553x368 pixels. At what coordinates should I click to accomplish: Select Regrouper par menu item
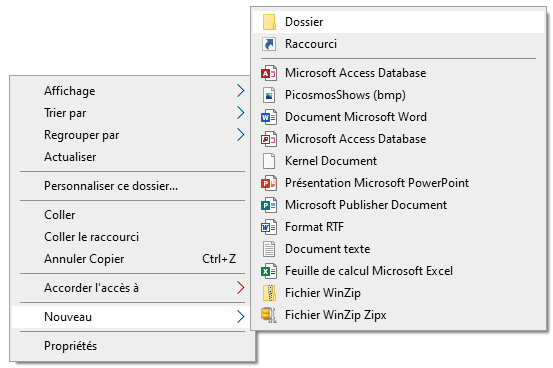click(130, 135)
